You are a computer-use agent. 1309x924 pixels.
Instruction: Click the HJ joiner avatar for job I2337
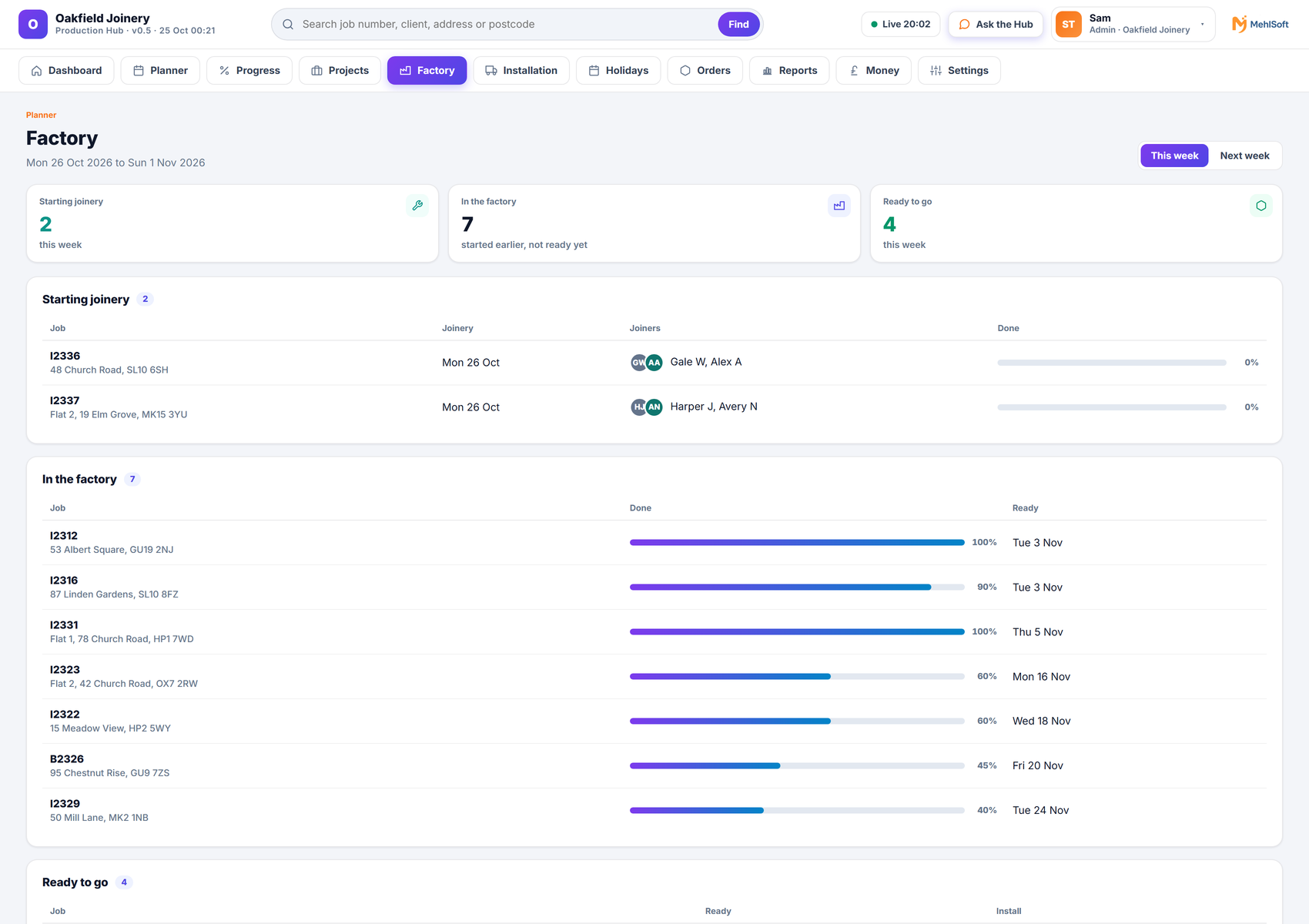(638, 407)
